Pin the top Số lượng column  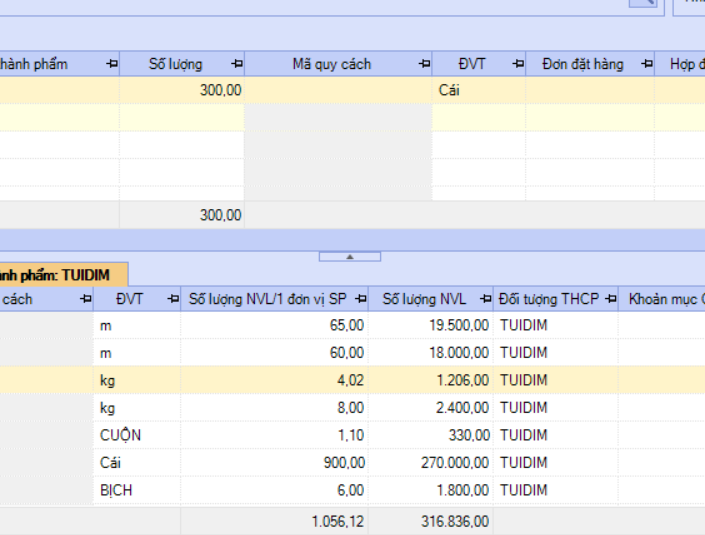[236, 64]
